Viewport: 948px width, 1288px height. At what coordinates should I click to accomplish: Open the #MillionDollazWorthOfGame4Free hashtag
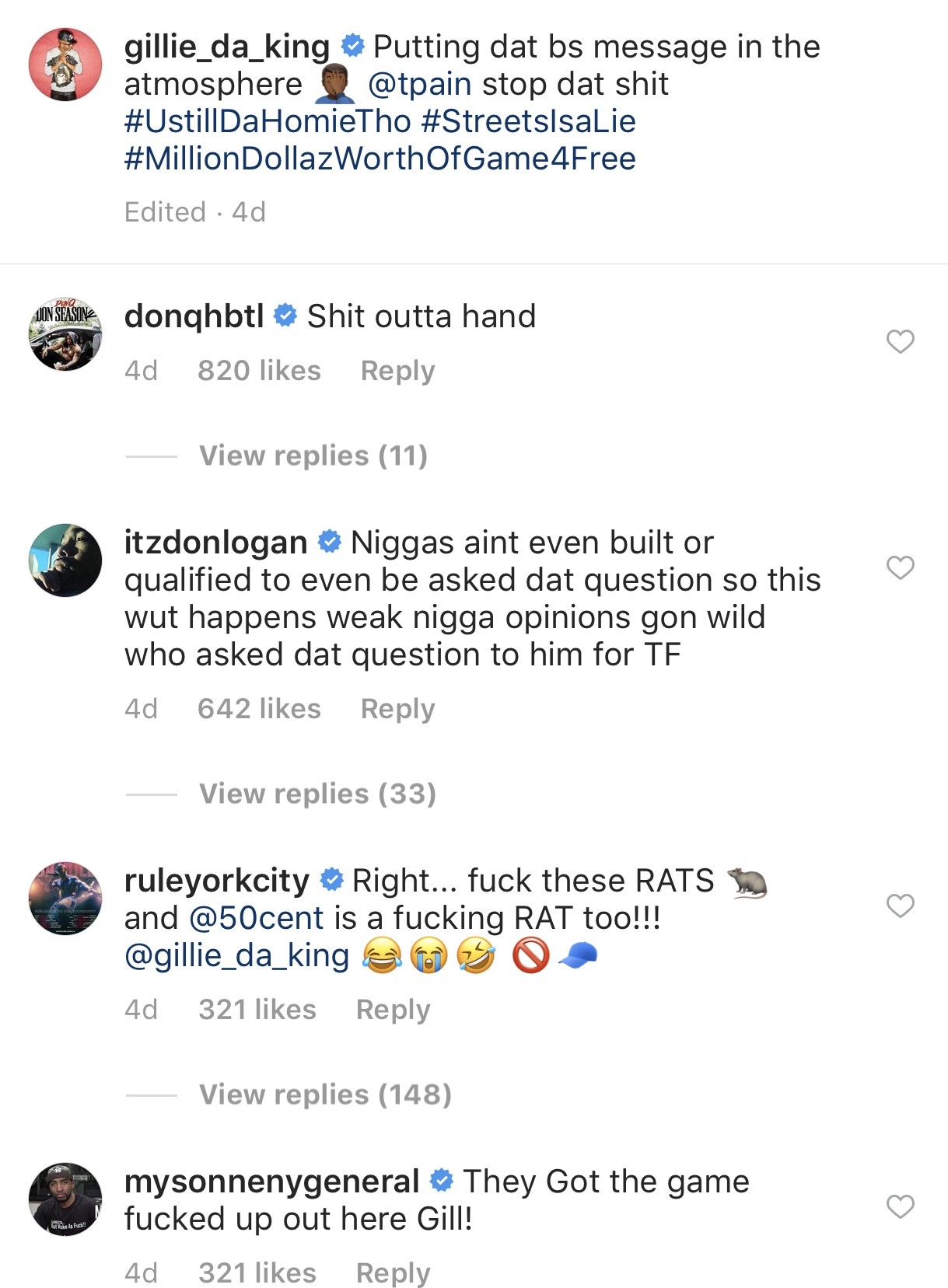click(380, 159)
